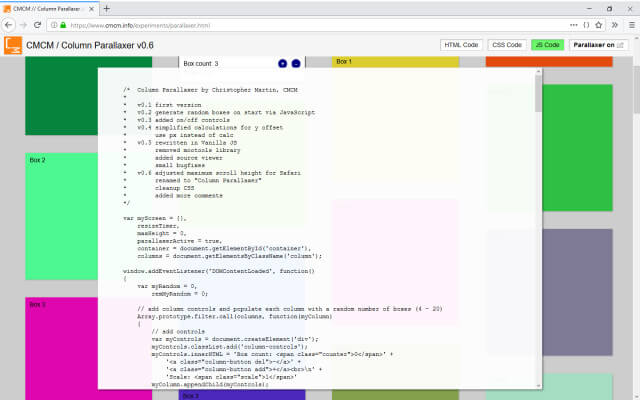Remove a box with the minus button

click(296, 63)
